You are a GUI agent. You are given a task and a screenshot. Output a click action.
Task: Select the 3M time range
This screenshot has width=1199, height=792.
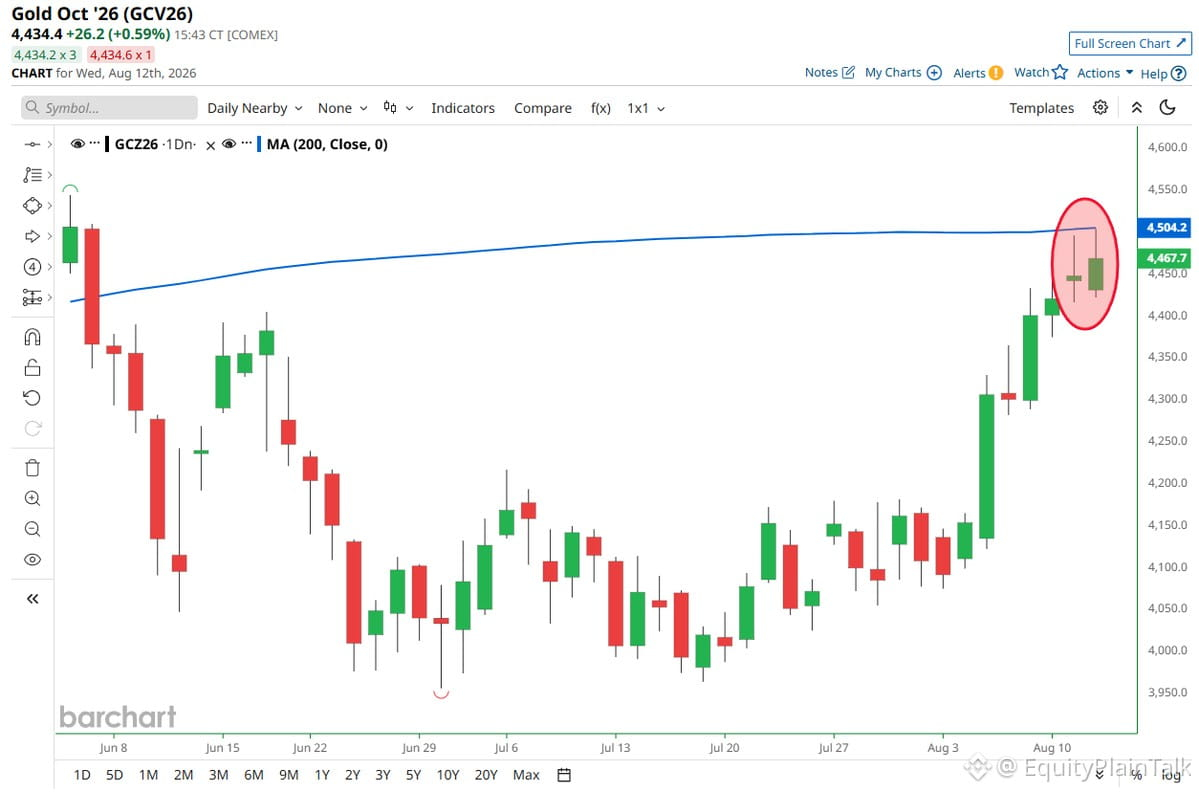pyautogui.click(x=219, y=775)
